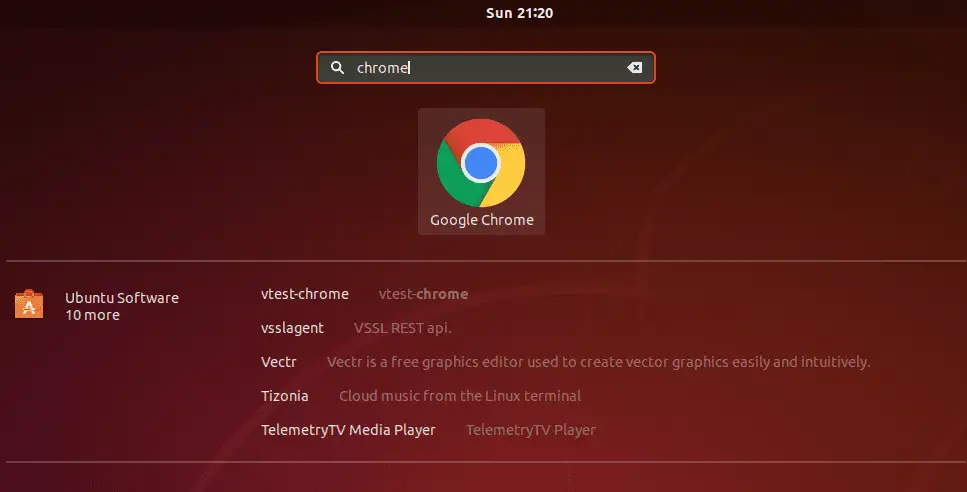The height and width of the screenshot is (492, 967).
Task: Select the Tizonia result
Action: [x=284, y=396]
